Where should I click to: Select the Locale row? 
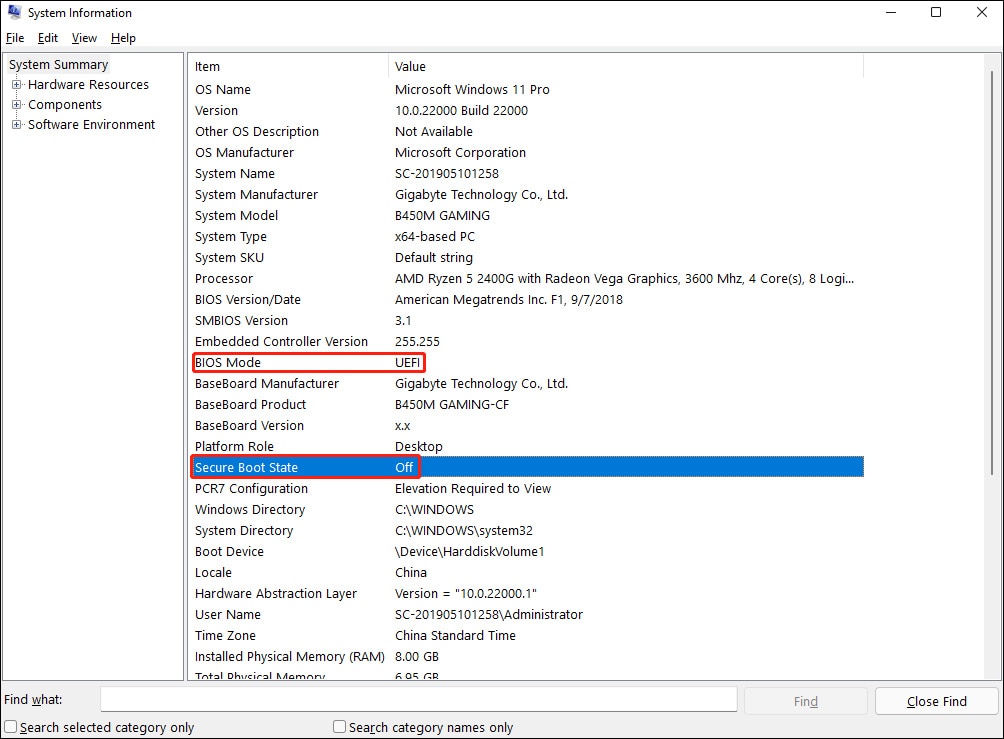[527, 573]
